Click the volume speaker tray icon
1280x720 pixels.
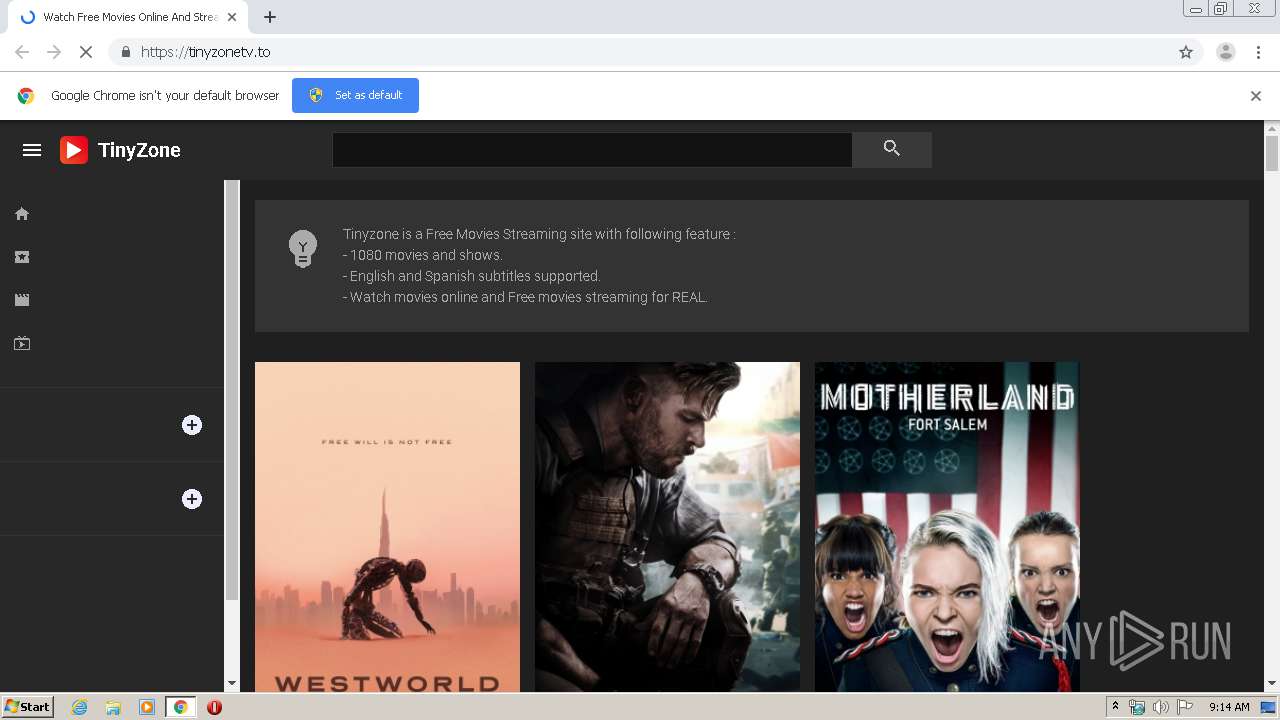[1161, 707]
